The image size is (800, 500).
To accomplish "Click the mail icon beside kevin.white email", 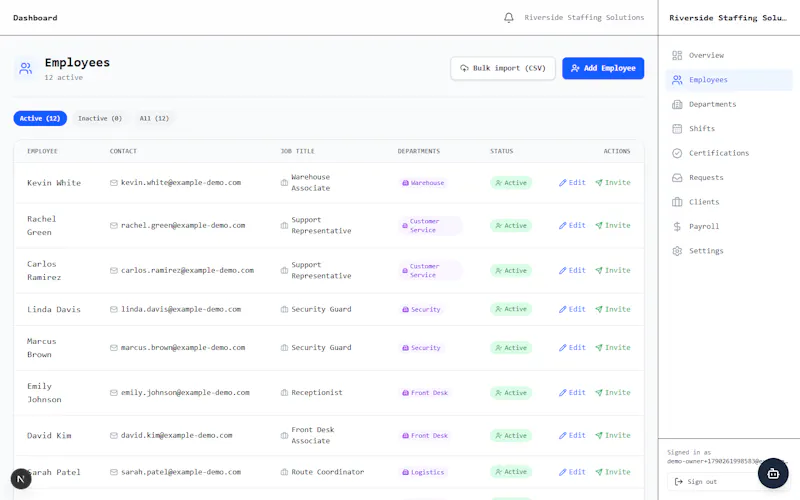I will 114,183.
